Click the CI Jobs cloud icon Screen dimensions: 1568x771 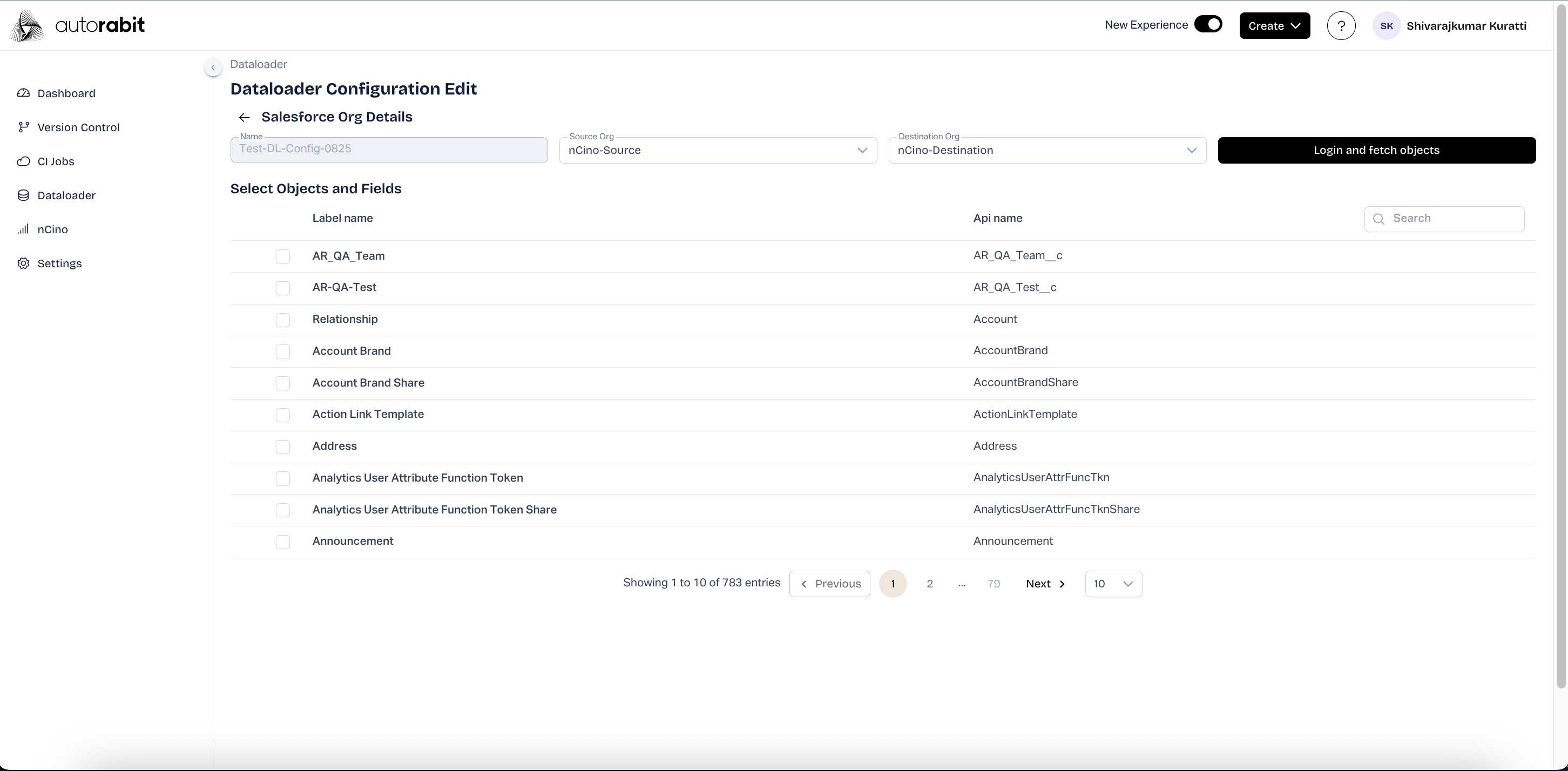(x=23, y=161)
